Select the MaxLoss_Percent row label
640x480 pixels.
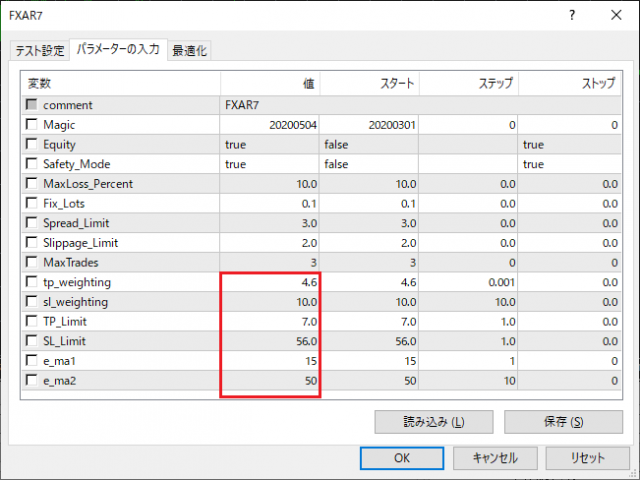point(88,184)
